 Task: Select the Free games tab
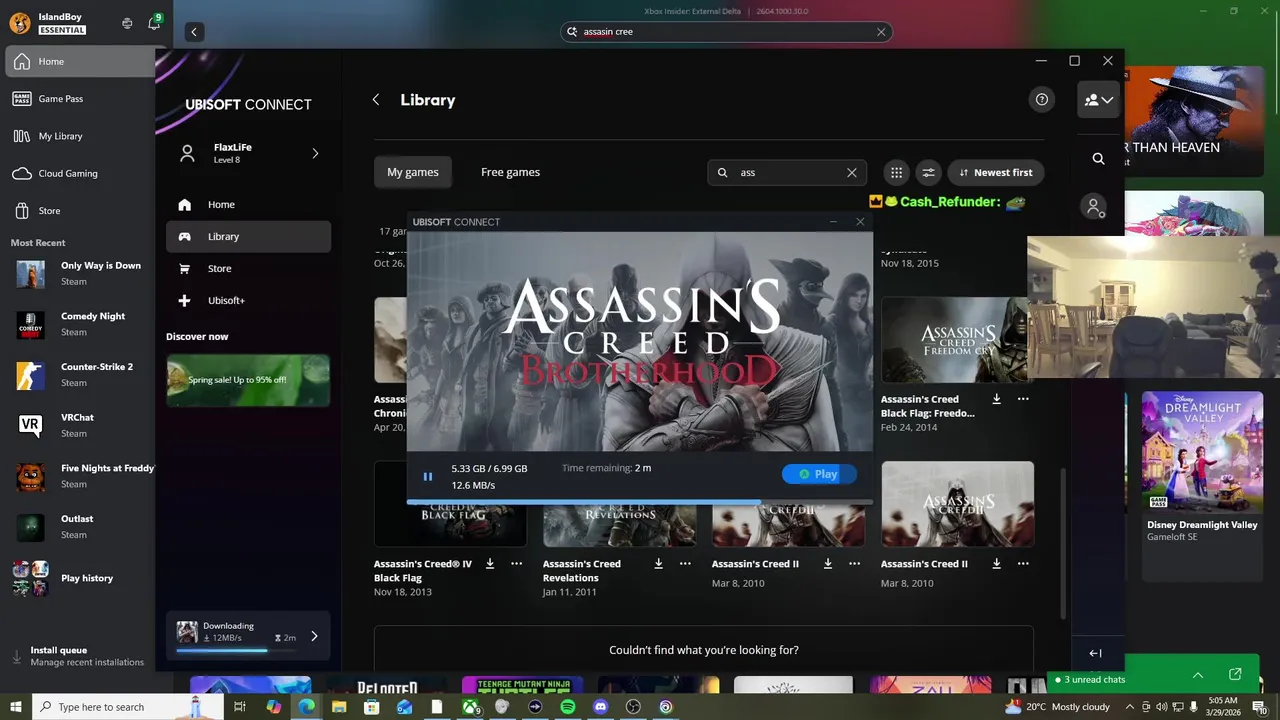tap(510, 172)
